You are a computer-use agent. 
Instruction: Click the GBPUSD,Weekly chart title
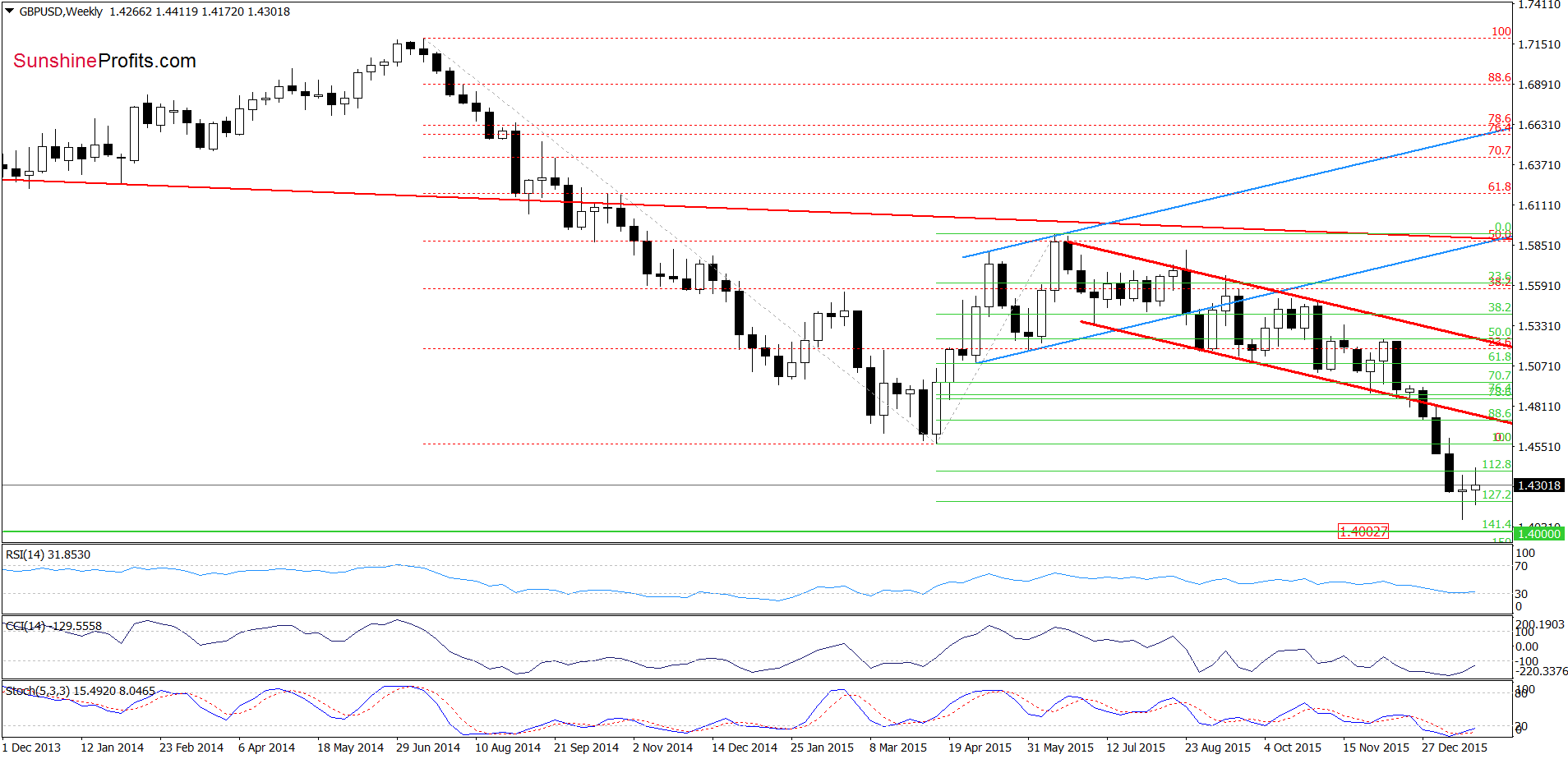62,11
